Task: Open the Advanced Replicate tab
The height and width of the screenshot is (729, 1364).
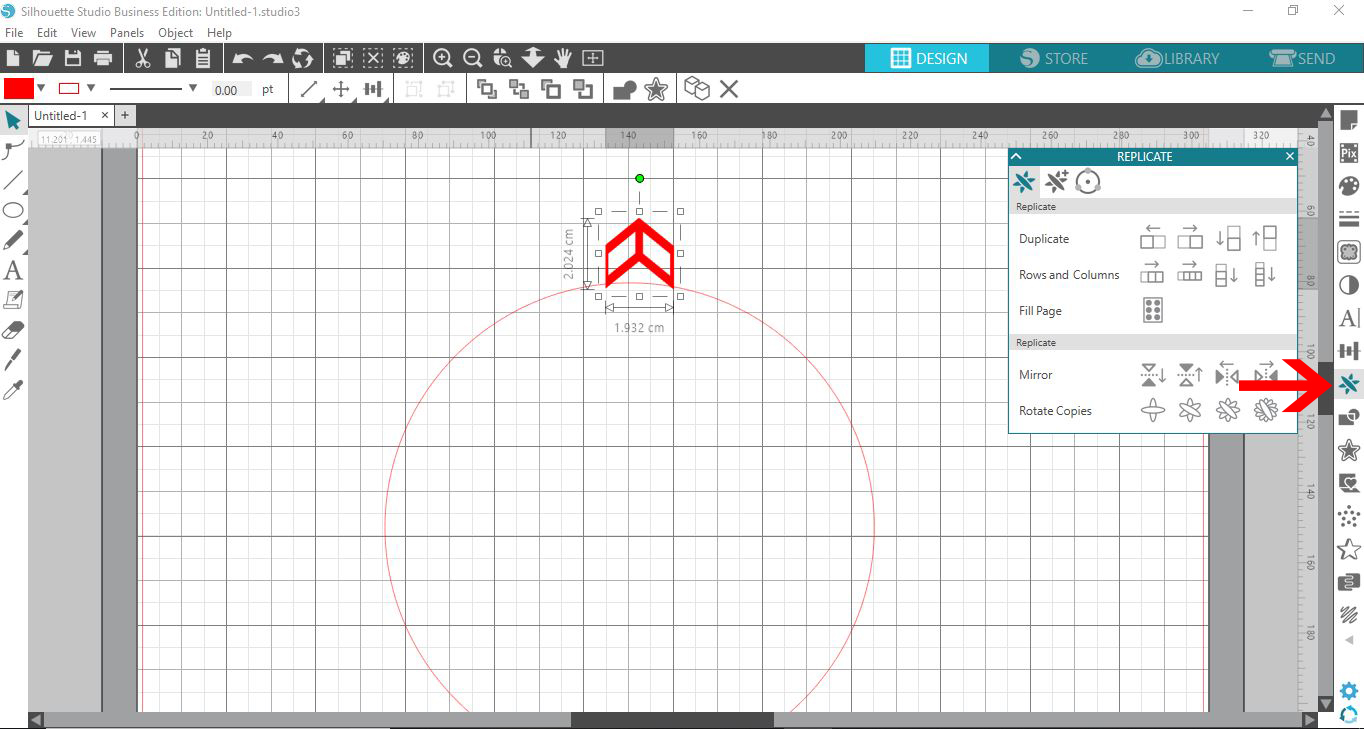Action: pyautogui.click(x=1056, y=182)
